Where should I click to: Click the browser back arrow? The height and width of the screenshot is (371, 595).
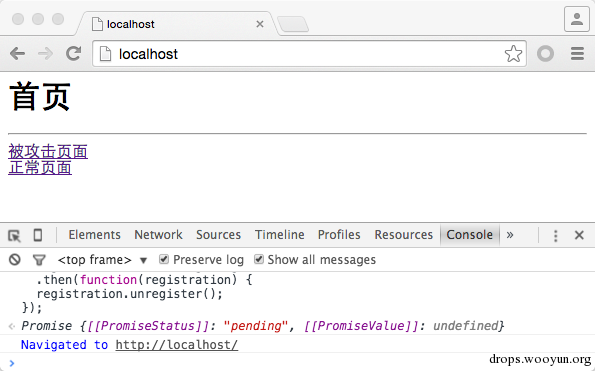17,53
